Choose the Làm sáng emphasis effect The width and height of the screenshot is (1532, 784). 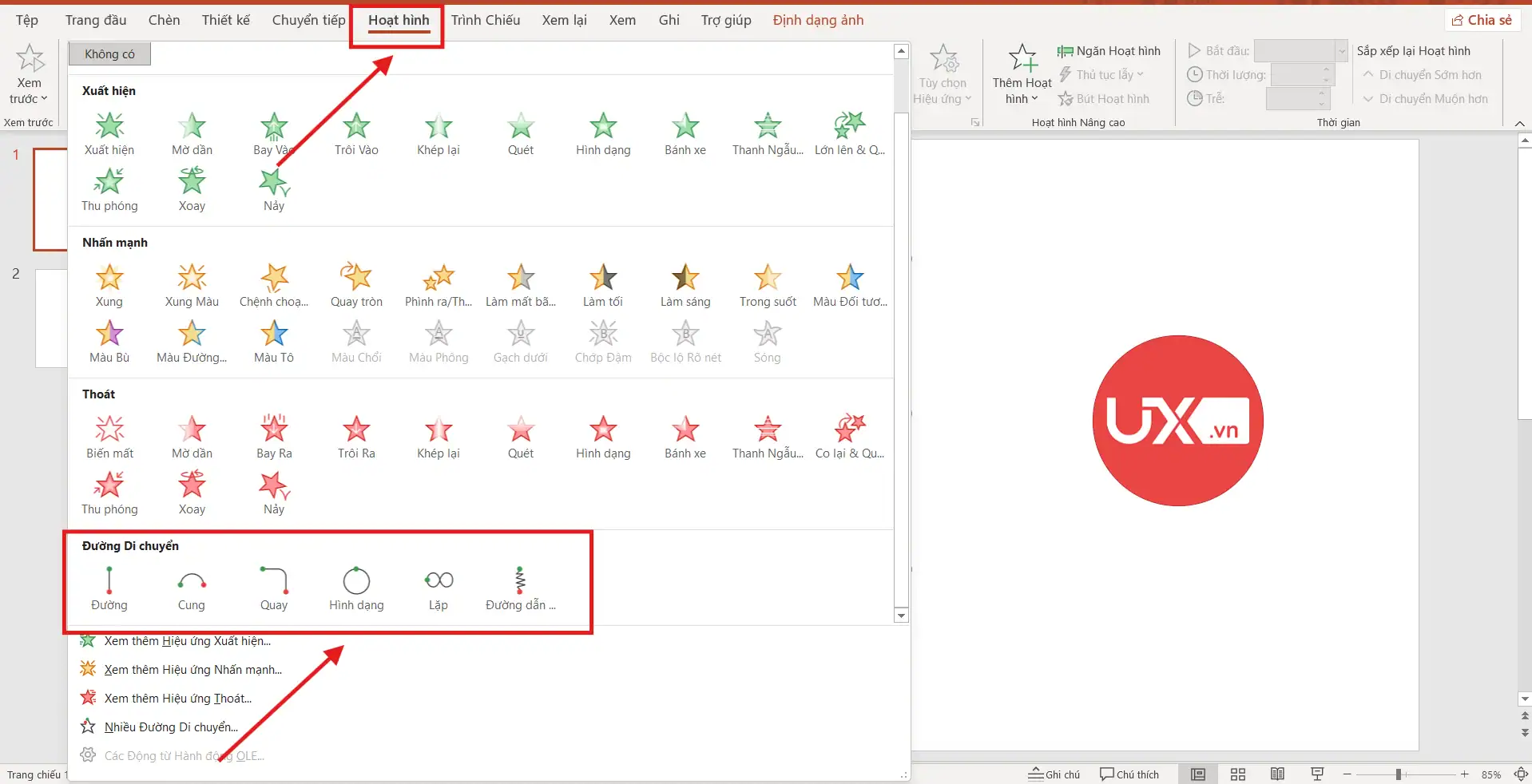[x=685, y=286]
